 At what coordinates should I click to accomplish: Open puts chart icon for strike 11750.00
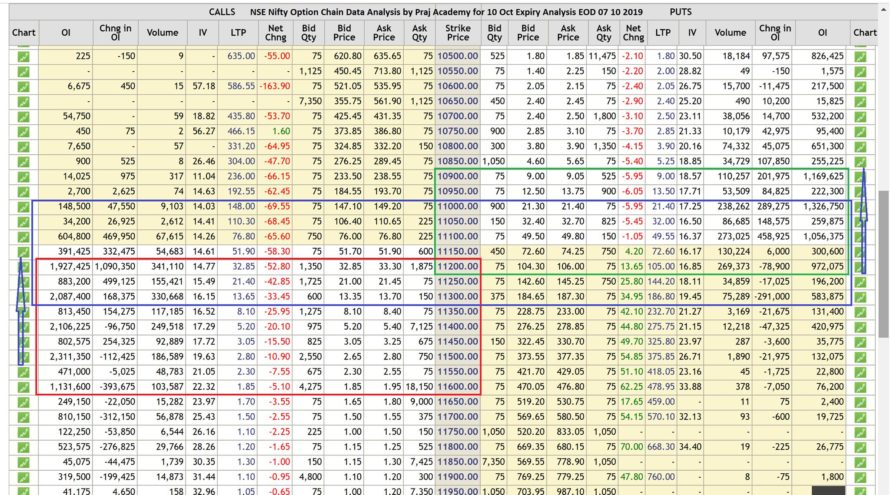pos(860,433)
